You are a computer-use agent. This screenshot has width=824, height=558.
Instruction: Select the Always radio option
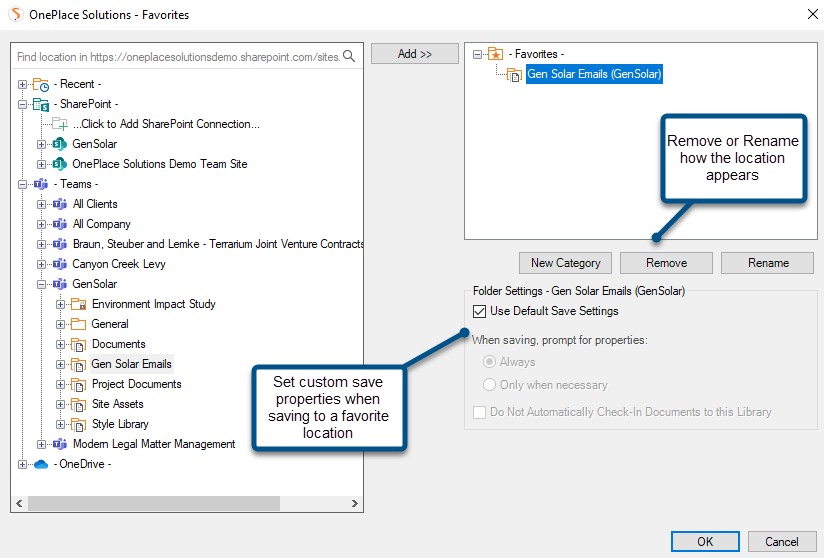[x=489, y=361]
